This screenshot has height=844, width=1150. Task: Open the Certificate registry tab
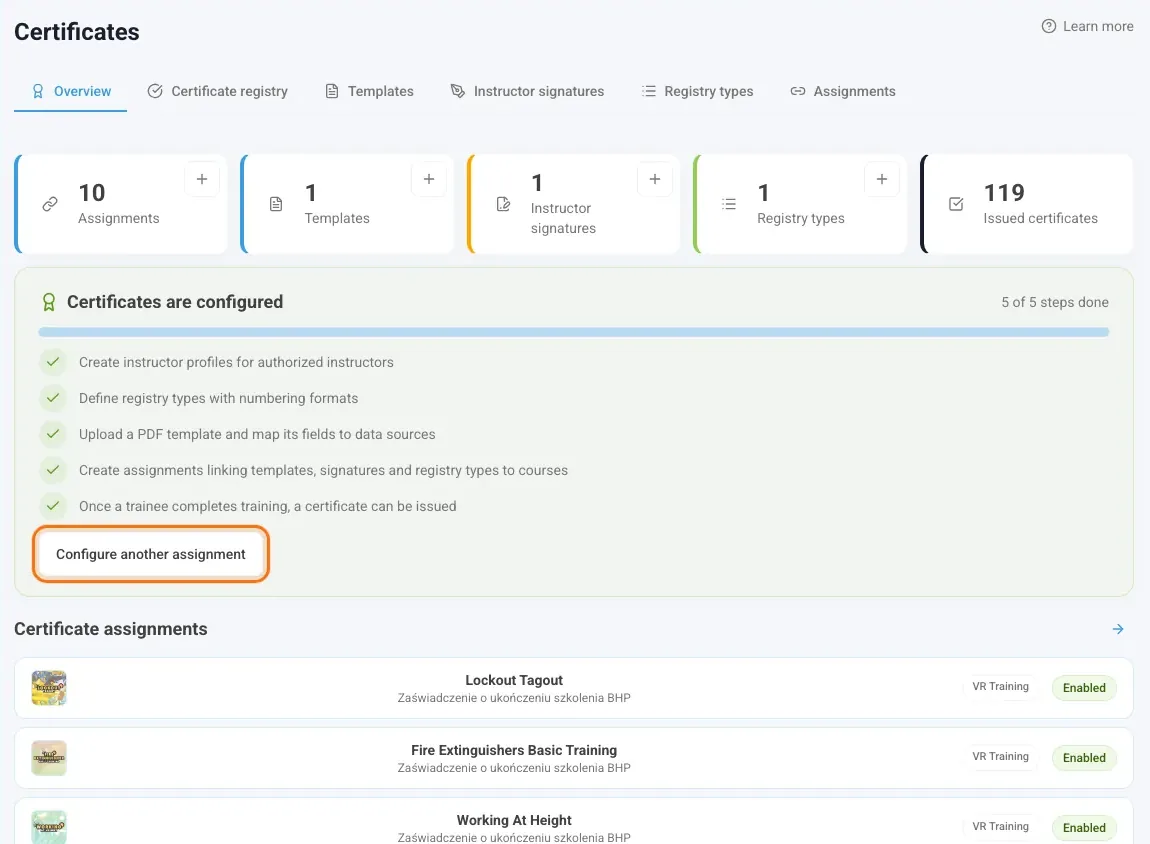click(218, 92)
